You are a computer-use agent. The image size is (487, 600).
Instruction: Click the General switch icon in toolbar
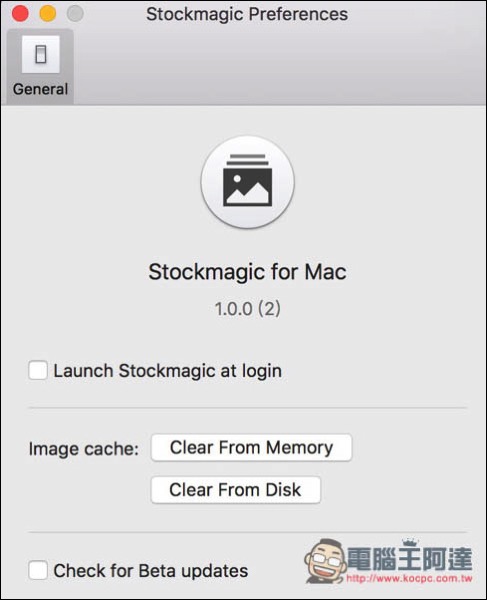[41, 54]
